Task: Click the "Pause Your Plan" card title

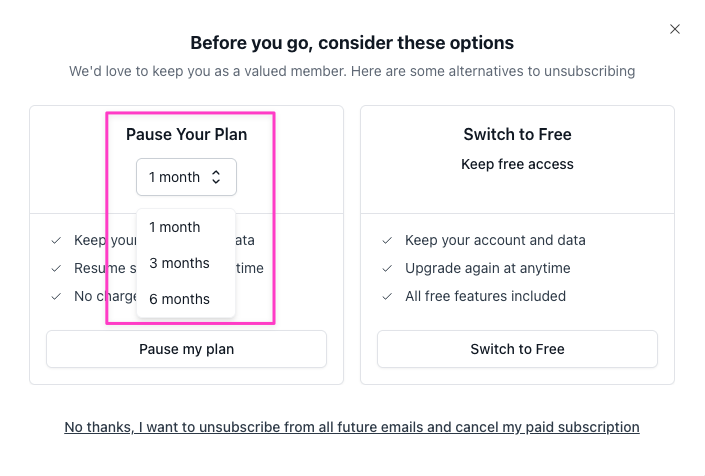Action: (186, 134)
